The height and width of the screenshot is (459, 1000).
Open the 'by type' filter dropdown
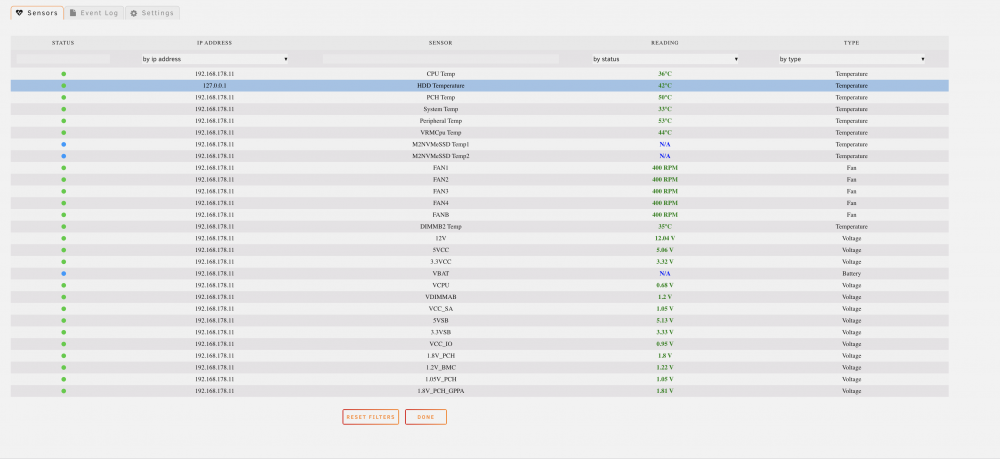click(851, 59)
